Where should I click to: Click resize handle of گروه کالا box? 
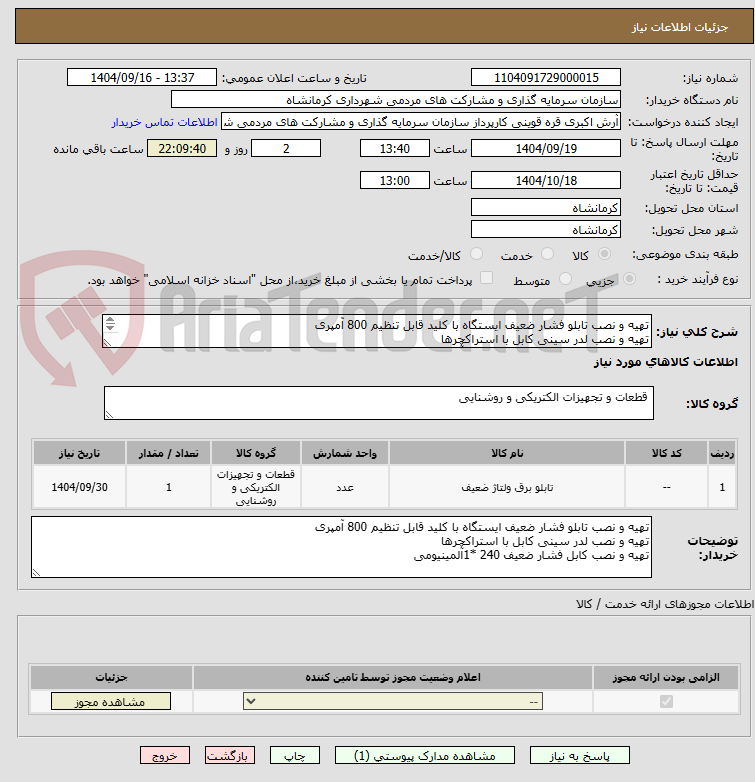[109, 414]
